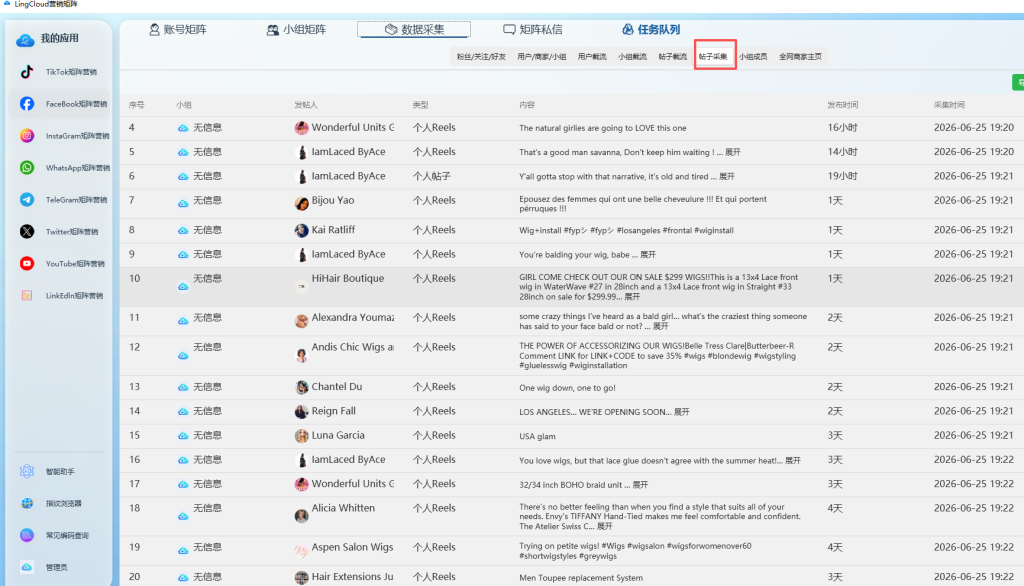Open the 矩阵私信 tab

pos(533,29)
